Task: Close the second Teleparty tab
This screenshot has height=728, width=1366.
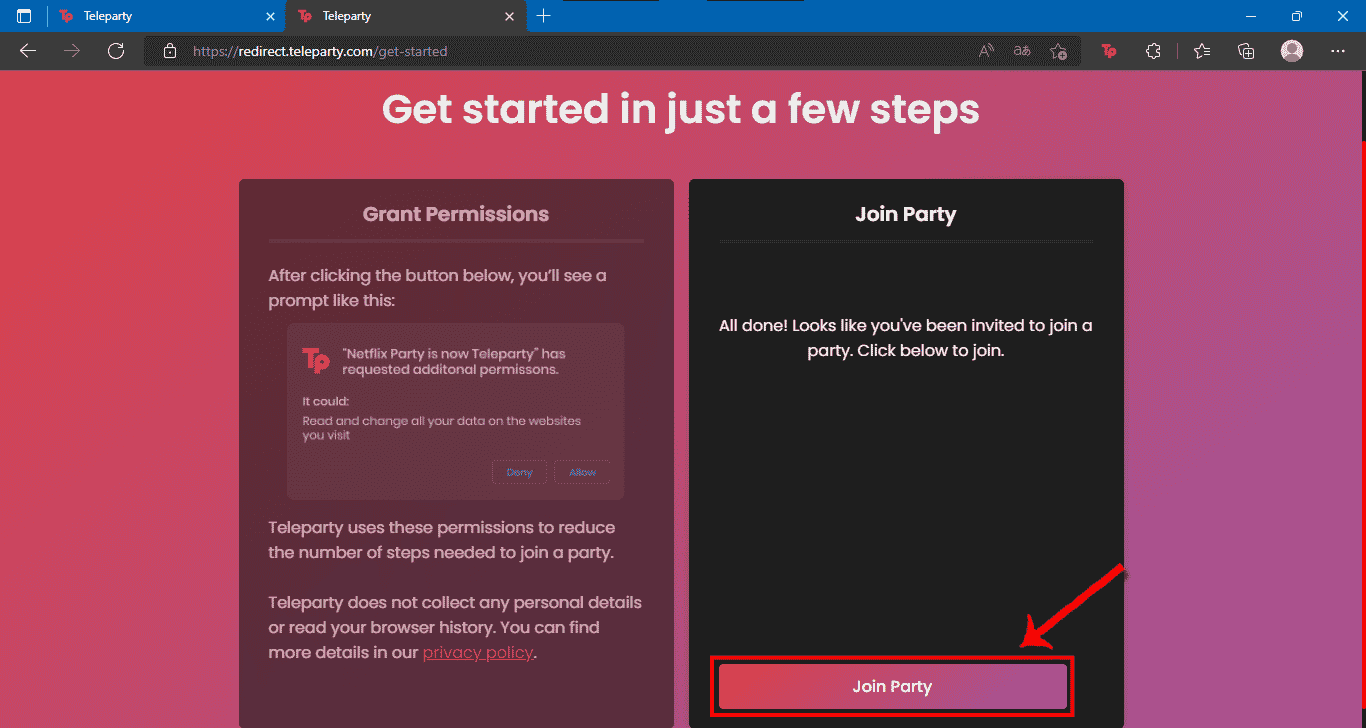Action: click(509, 16)
